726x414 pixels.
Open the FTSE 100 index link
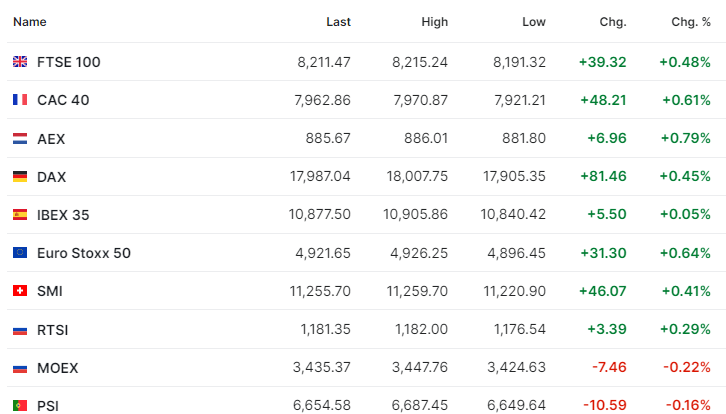(69, 62)
